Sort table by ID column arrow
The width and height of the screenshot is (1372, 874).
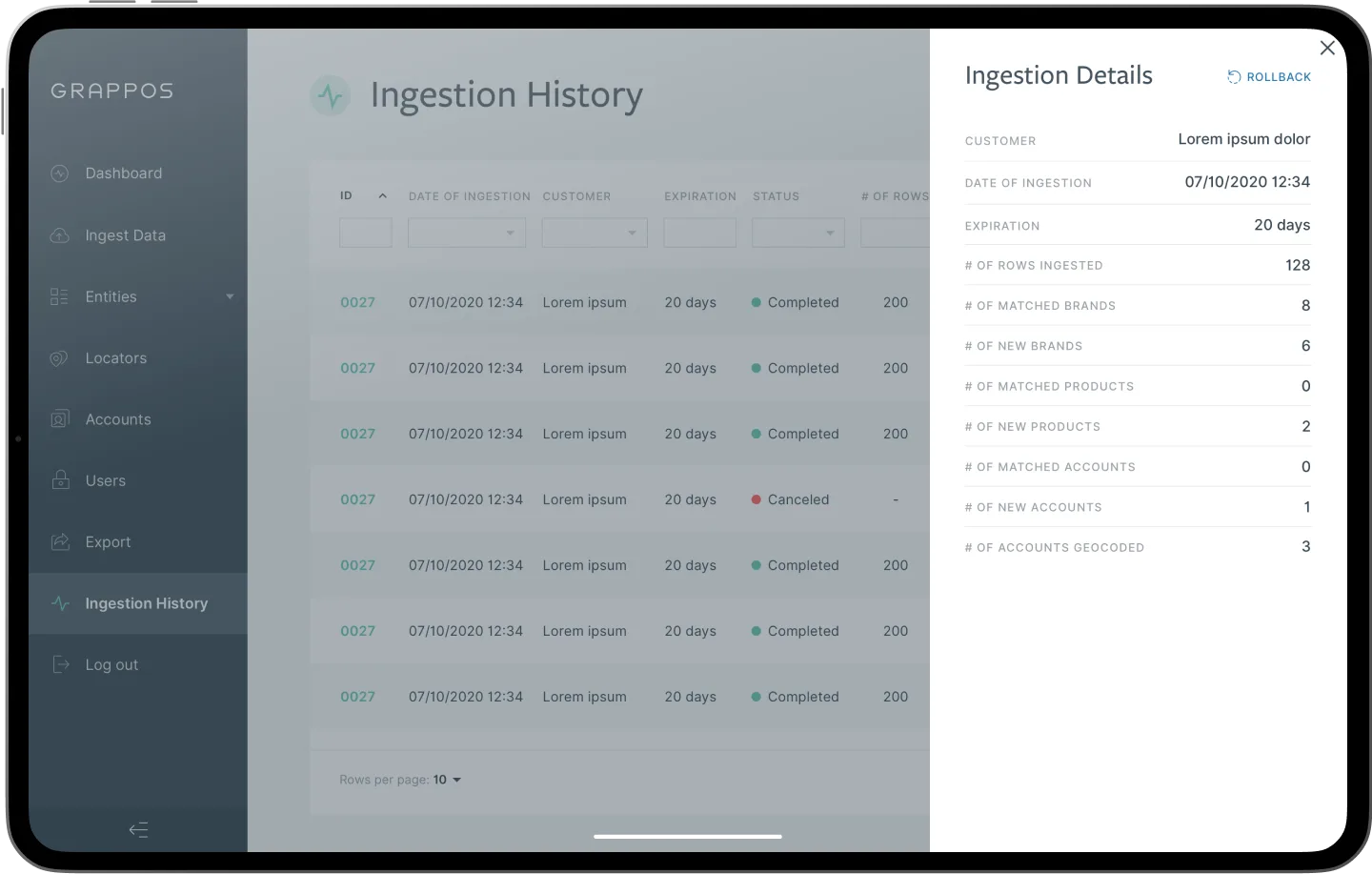(x=382, y=196)
